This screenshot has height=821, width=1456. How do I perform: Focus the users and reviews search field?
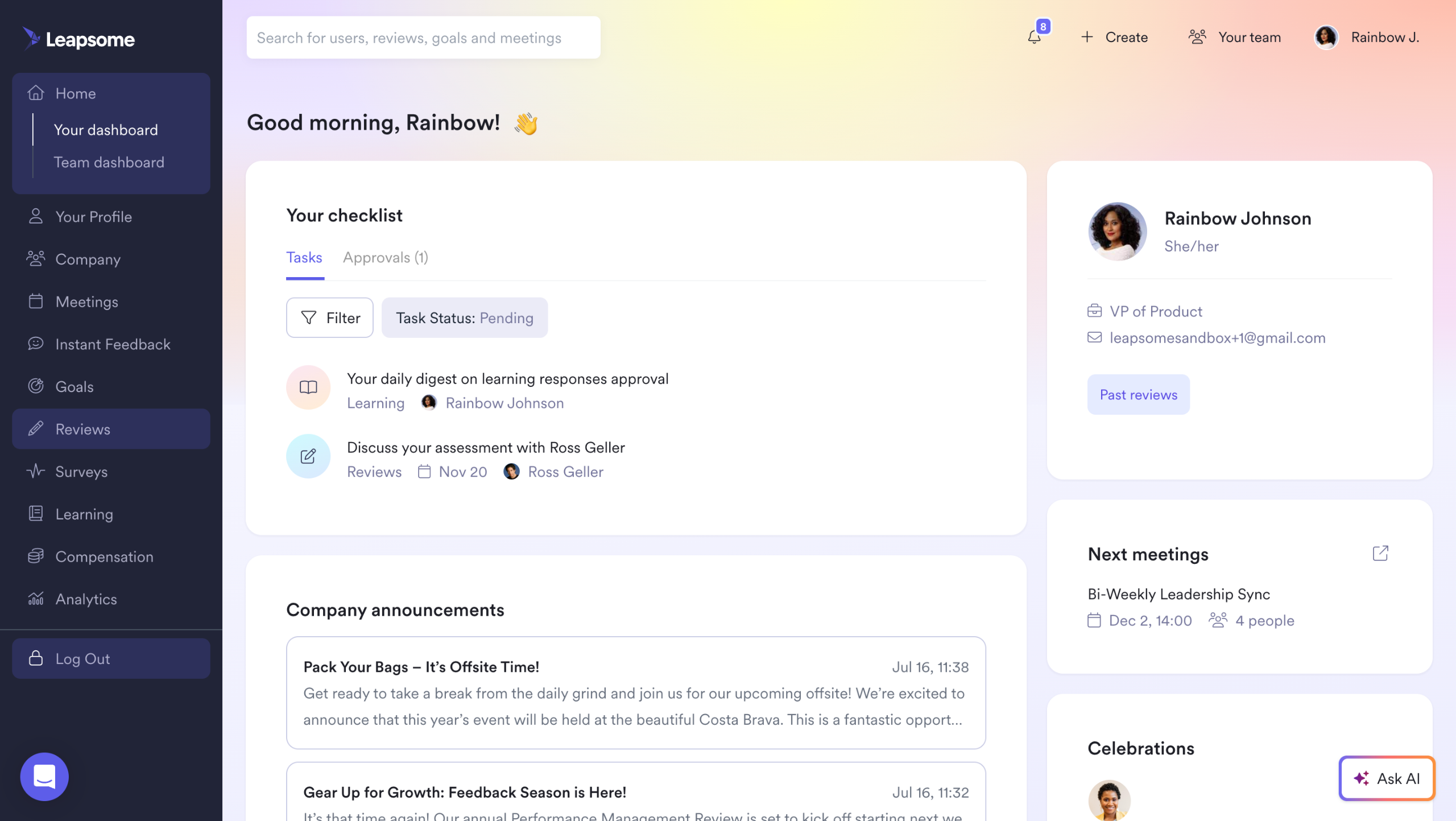(423, 38)
